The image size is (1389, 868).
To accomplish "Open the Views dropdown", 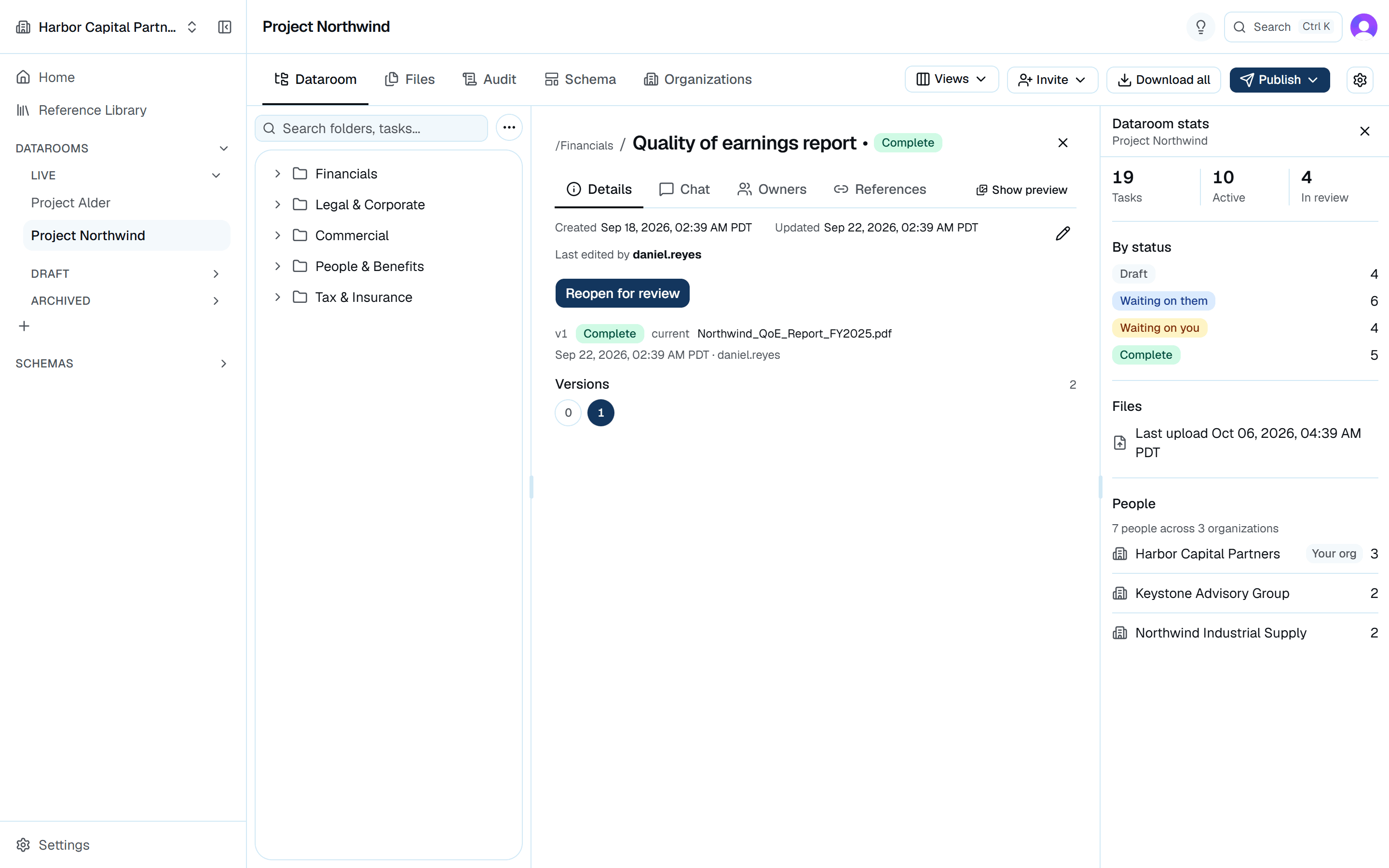I will [x=951, y=79].
